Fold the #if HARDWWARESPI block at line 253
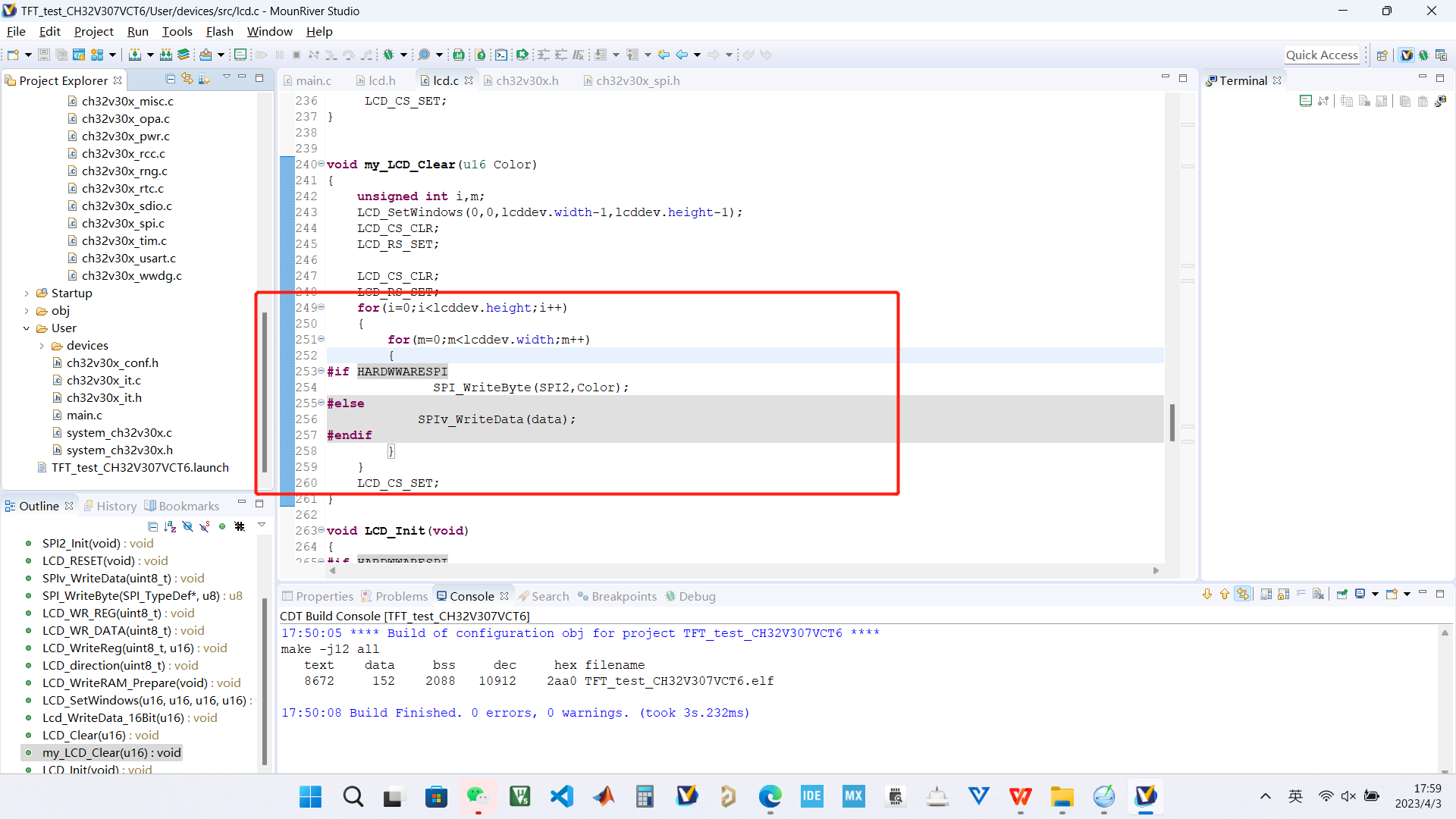The height and width of the screenshot is (819, 1456). [x=322, y=371]
